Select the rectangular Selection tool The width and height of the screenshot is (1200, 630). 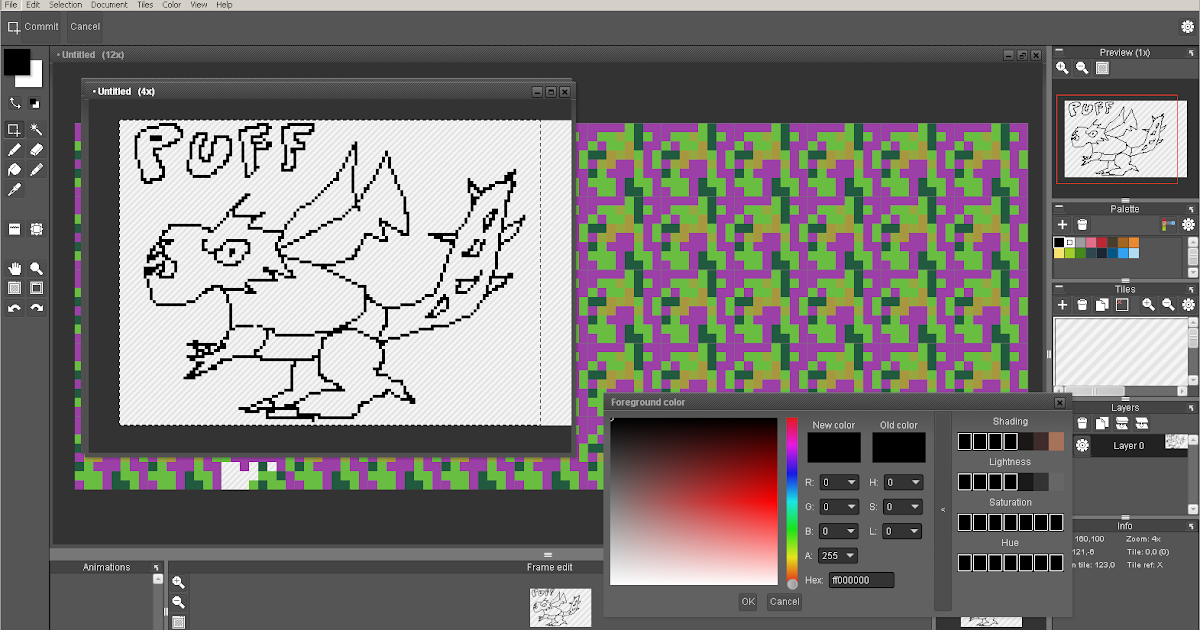pyautogui.click(x=14, y=130)
